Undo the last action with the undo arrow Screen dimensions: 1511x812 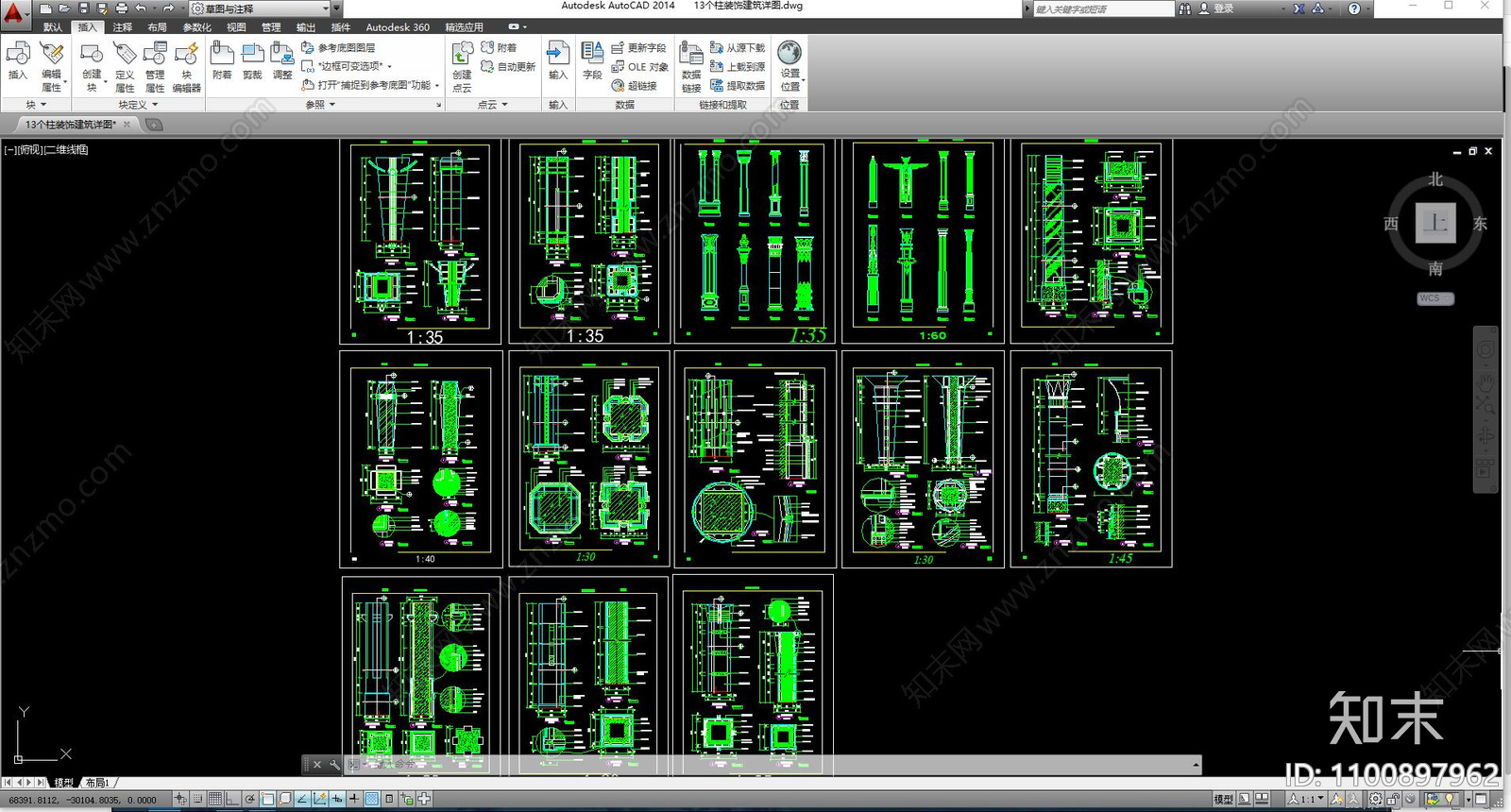[x=141, y=8]
